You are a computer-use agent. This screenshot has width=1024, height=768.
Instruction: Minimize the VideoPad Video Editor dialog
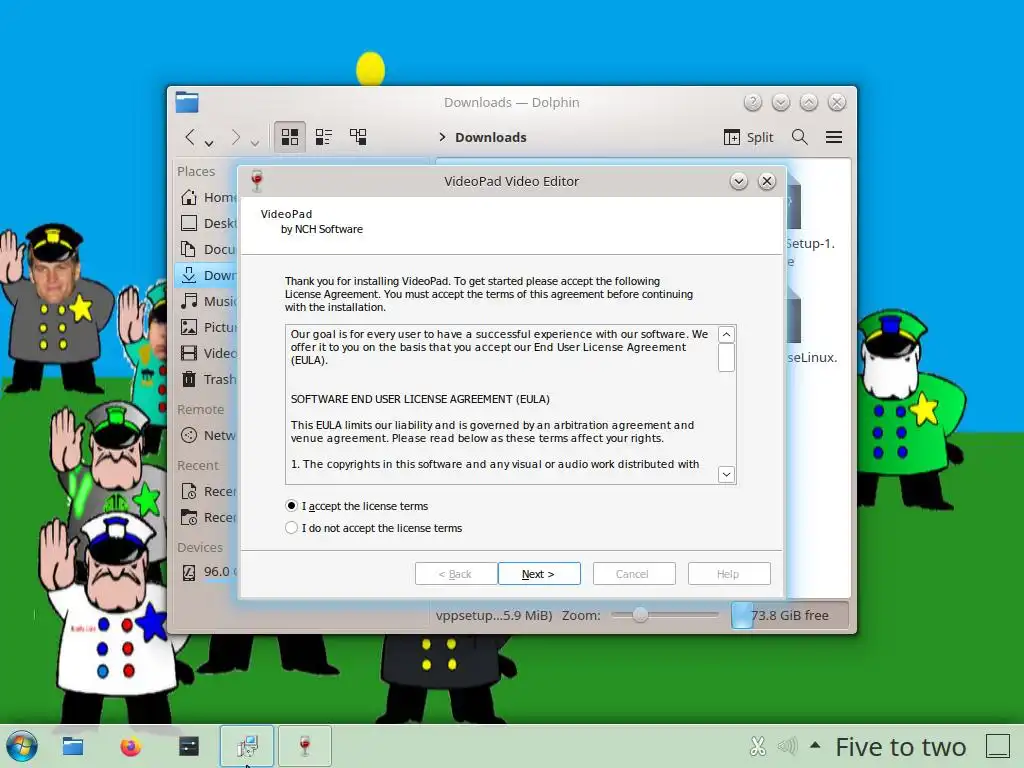pos(739,181)
